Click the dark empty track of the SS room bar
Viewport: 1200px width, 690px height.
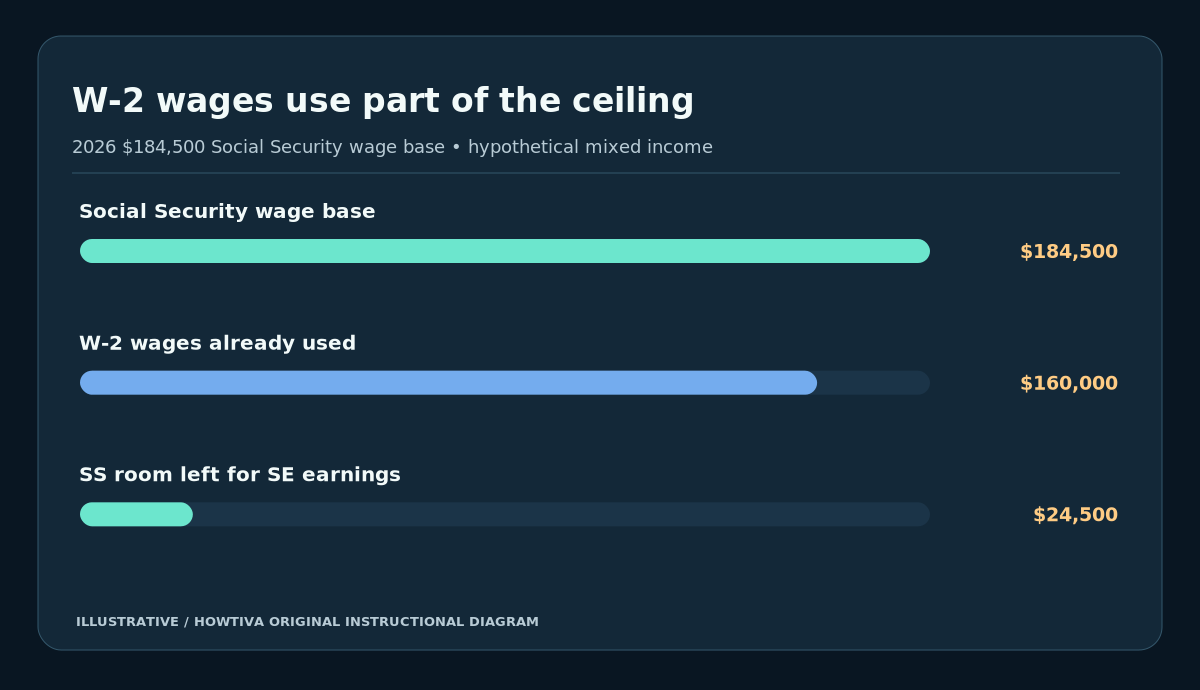tap(561, 514)
